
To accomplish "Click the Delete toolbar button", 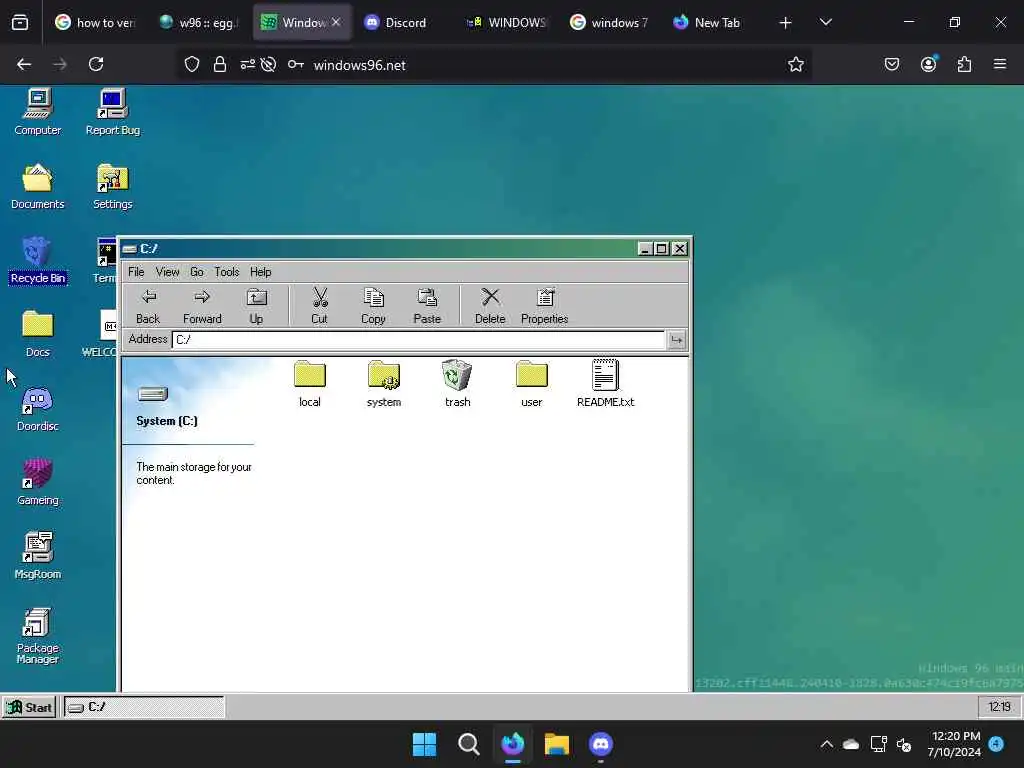I will click(x=490, y=306).
